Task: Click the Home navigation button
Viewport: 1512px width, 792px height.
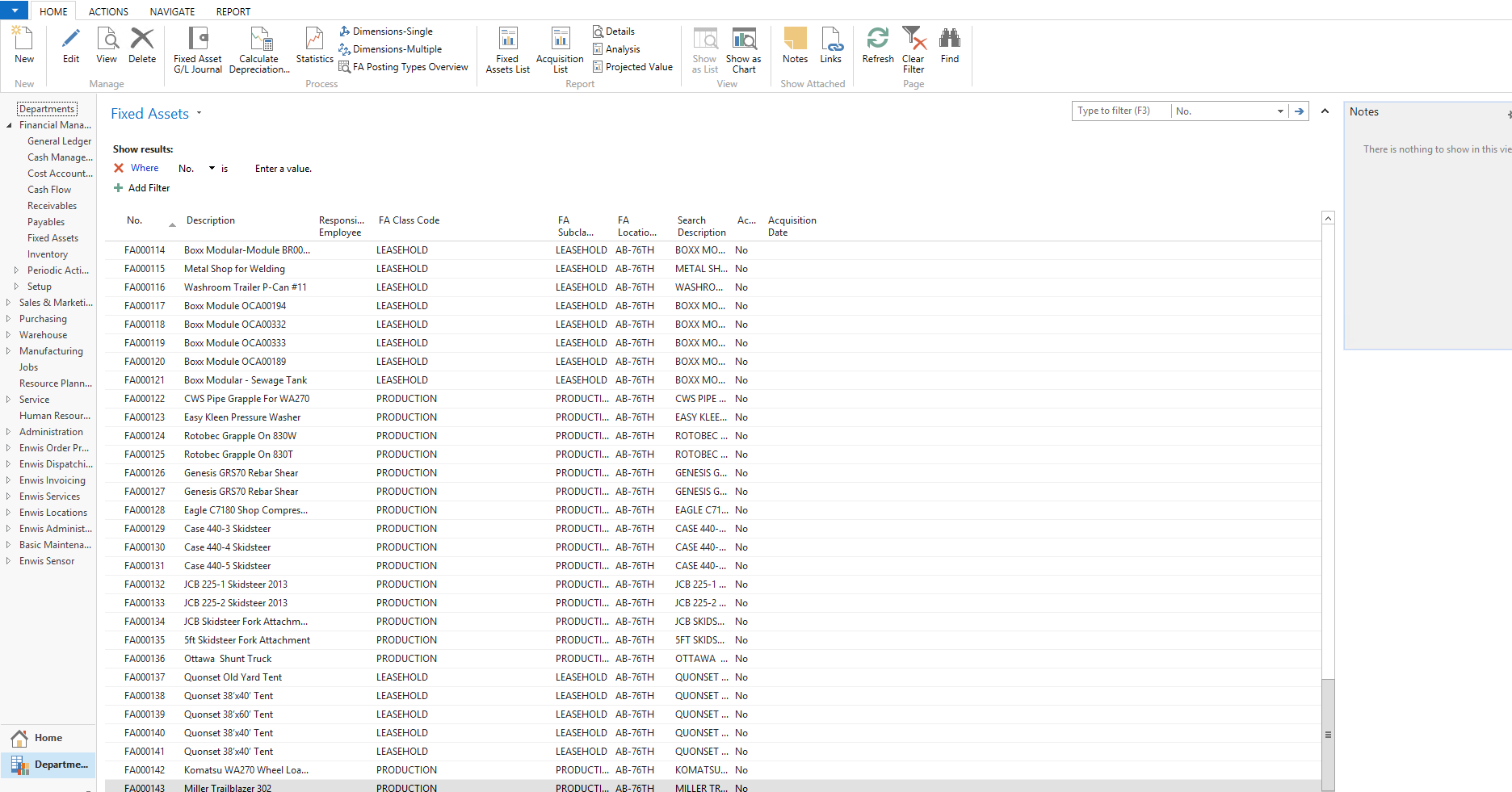Action: [48, 738]
